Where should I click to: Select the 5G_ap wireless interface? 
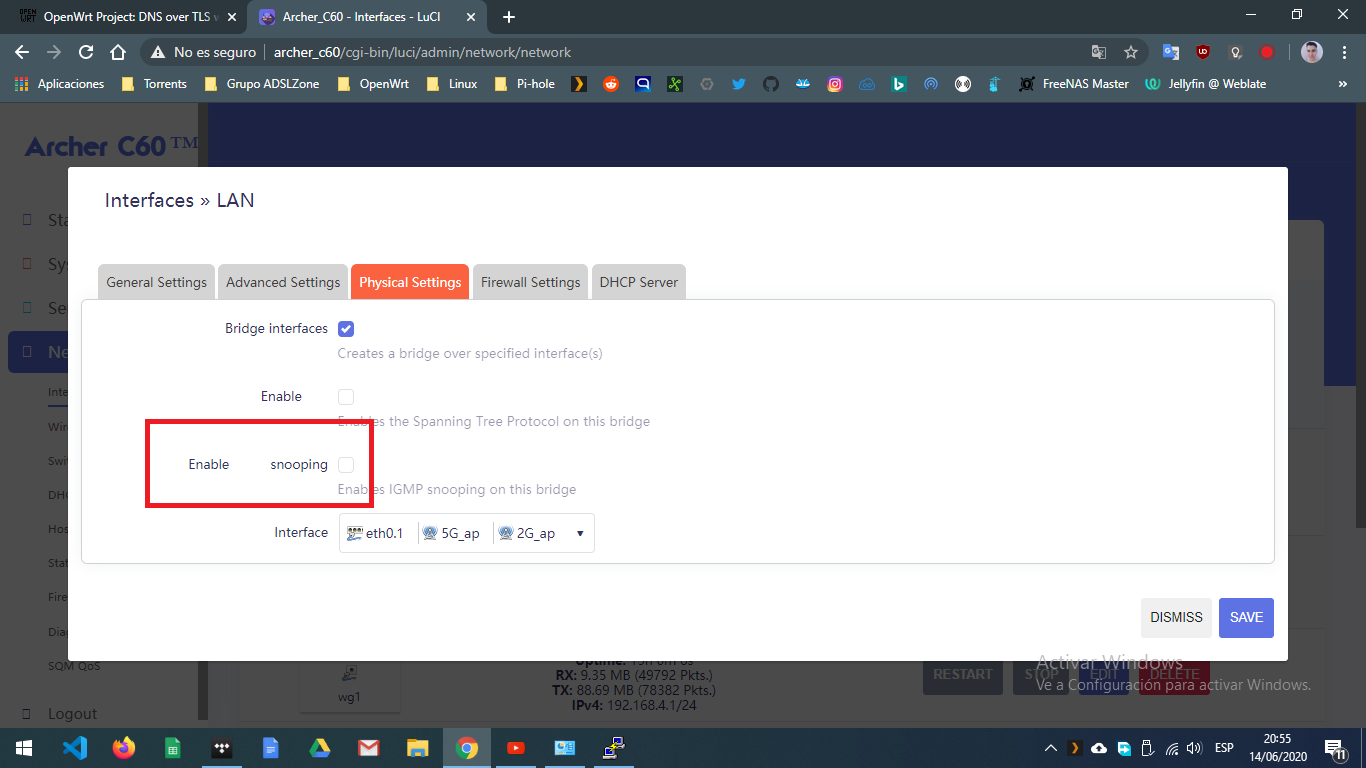(454, 533)
